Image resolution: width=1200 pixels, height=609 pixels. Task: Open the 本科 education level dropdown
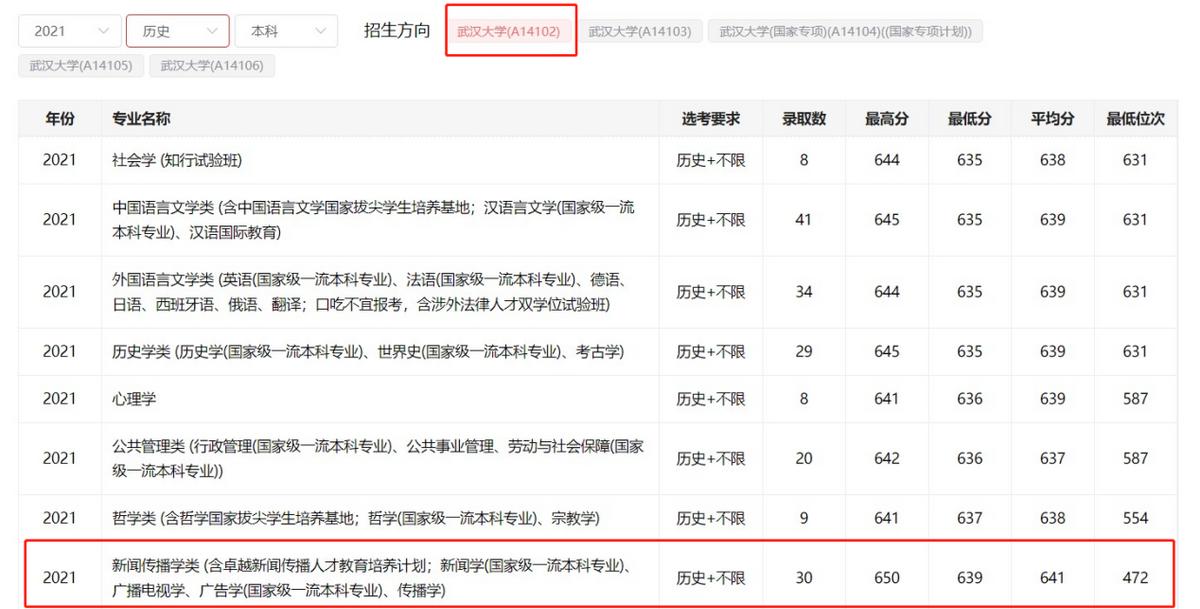(x=286, y=30)
